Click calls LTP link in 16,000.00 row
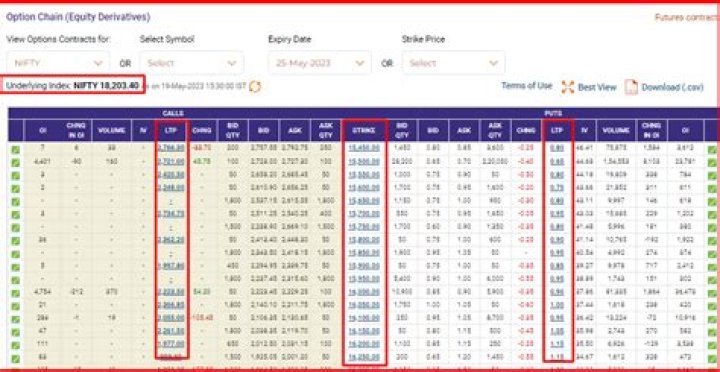Screen dimensions: 720x372 (x=171, y=292)
